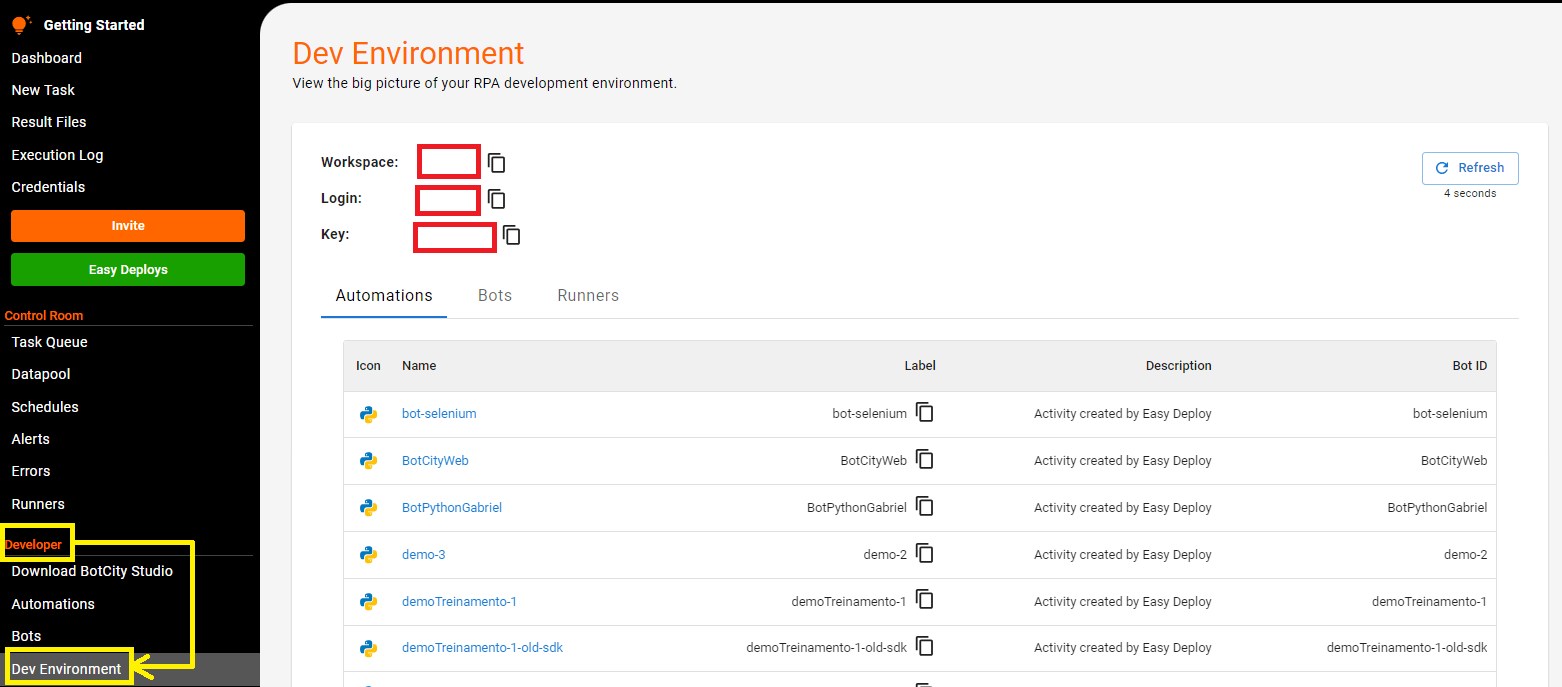Copy the demo-2 label
This screenshot has height=687, width=1562.
pos(925,554)
